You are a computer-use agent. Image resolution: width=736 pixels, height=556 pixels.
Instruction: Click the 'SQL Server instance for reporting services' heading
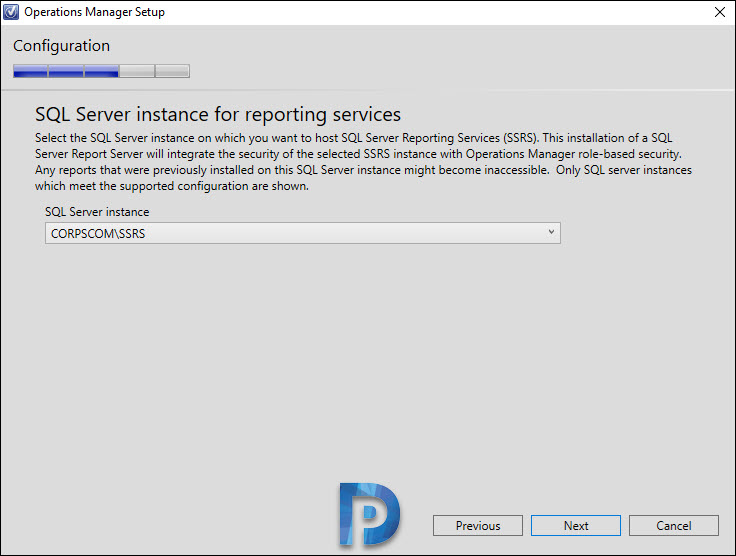pyautogui.click(x=218, y=115)
